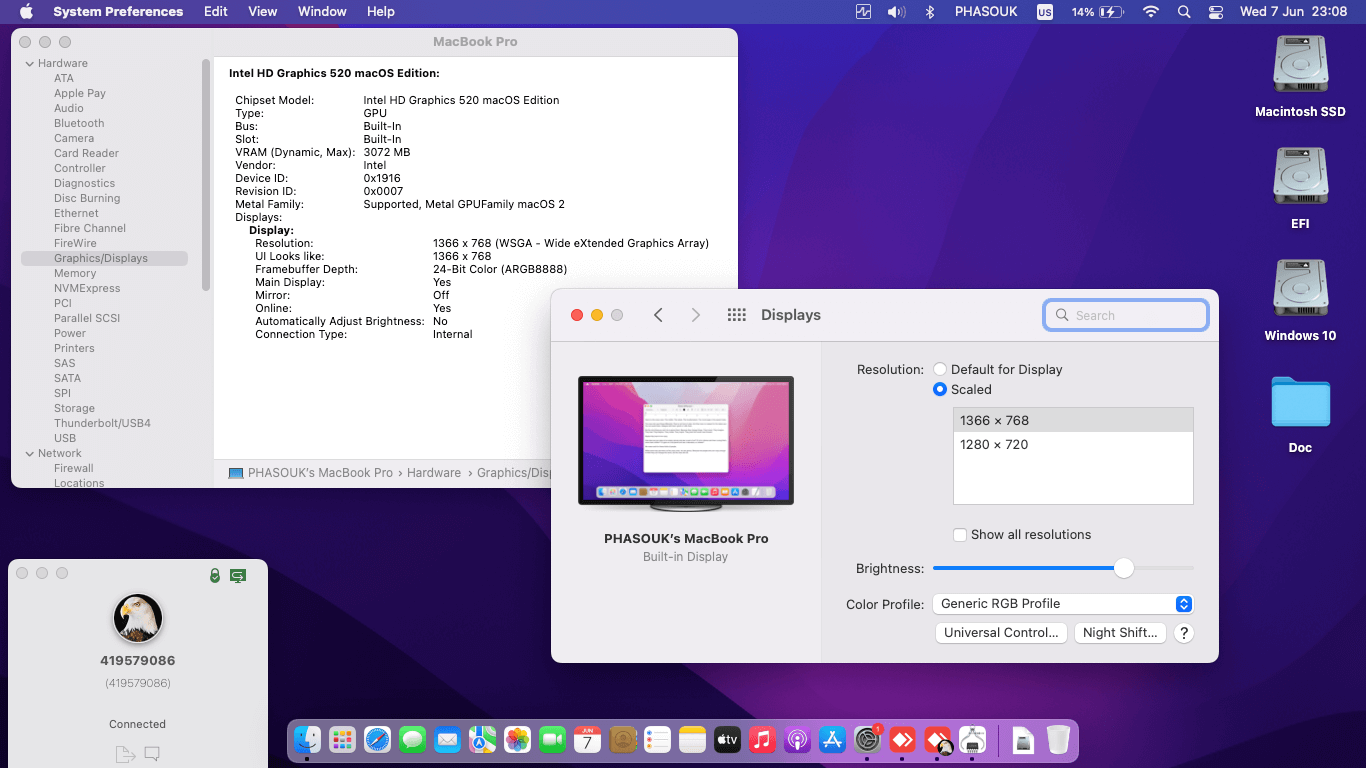Image resolution: width=1366 pixels, height=768 pixels.
Task: Open the Calendar app showing June 7
Action: tap(587, 740)
